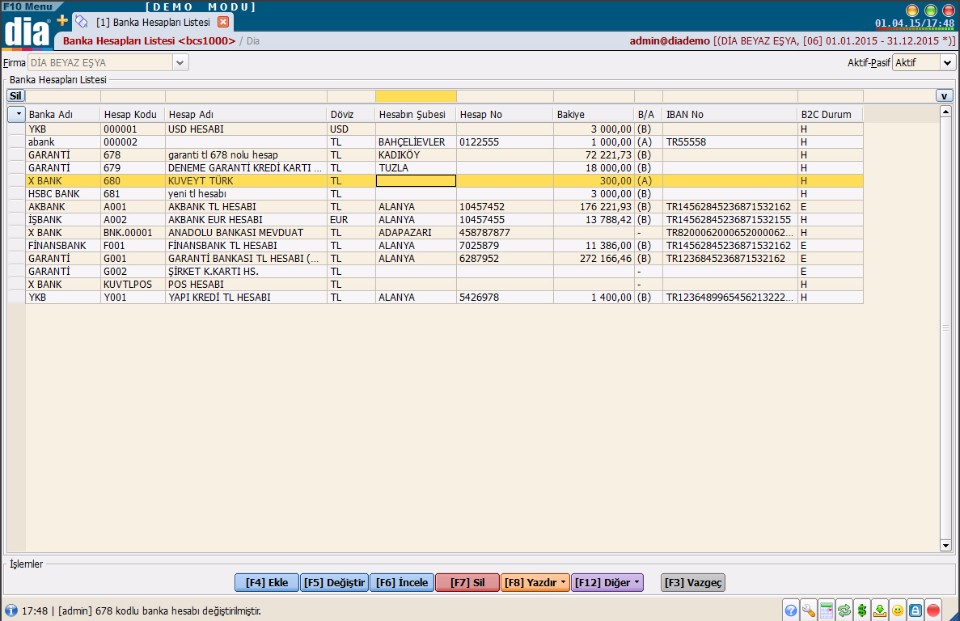Screen dimensions: 960x621
Task: Click the yellow smiley face icon
Action: click(898, 611)
